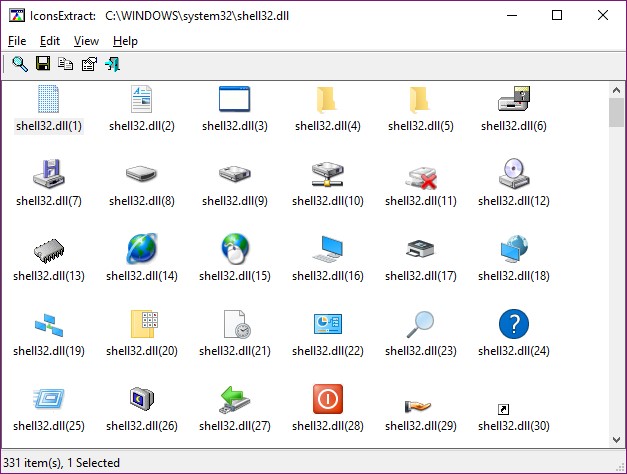Image resolution: width=627 pixels, height=474 pixels.
Task: Open the File menu
Action: click(x=17, y=41)
